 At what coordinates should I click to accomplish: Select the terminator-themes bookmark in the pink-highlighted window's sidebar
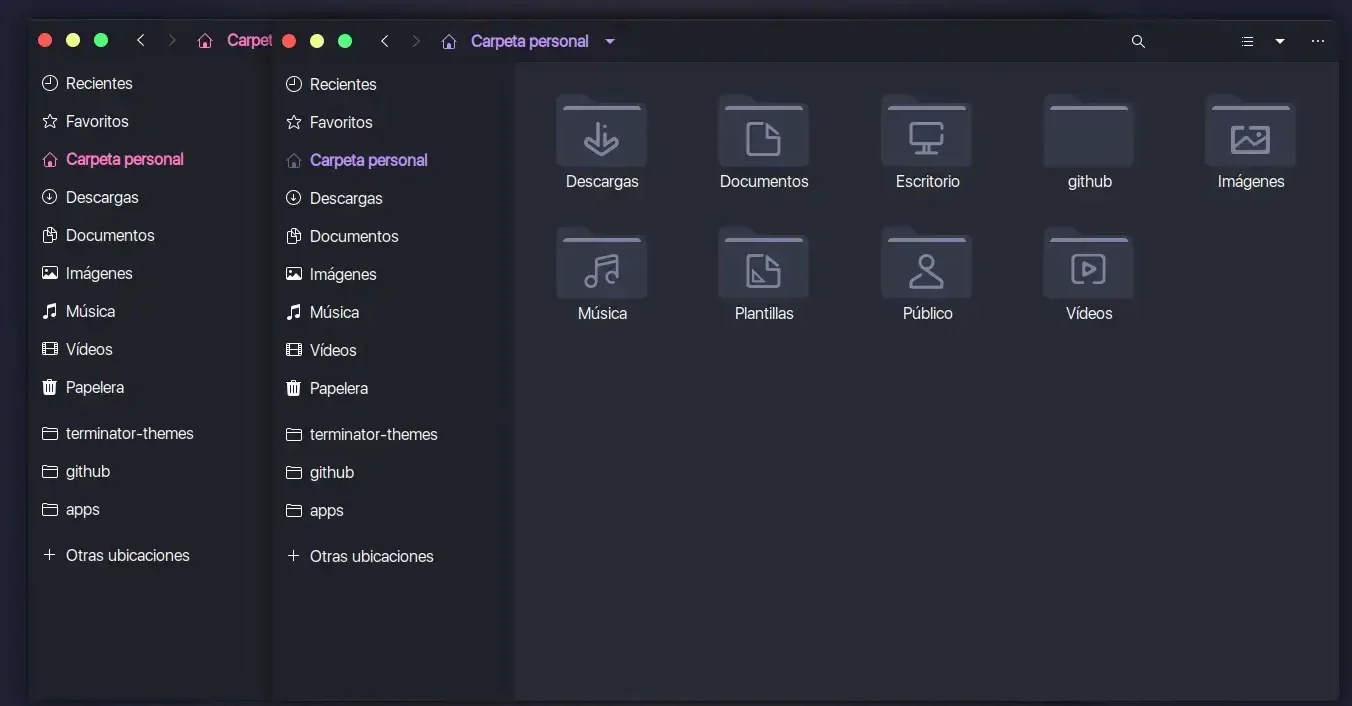click(129, 433)
